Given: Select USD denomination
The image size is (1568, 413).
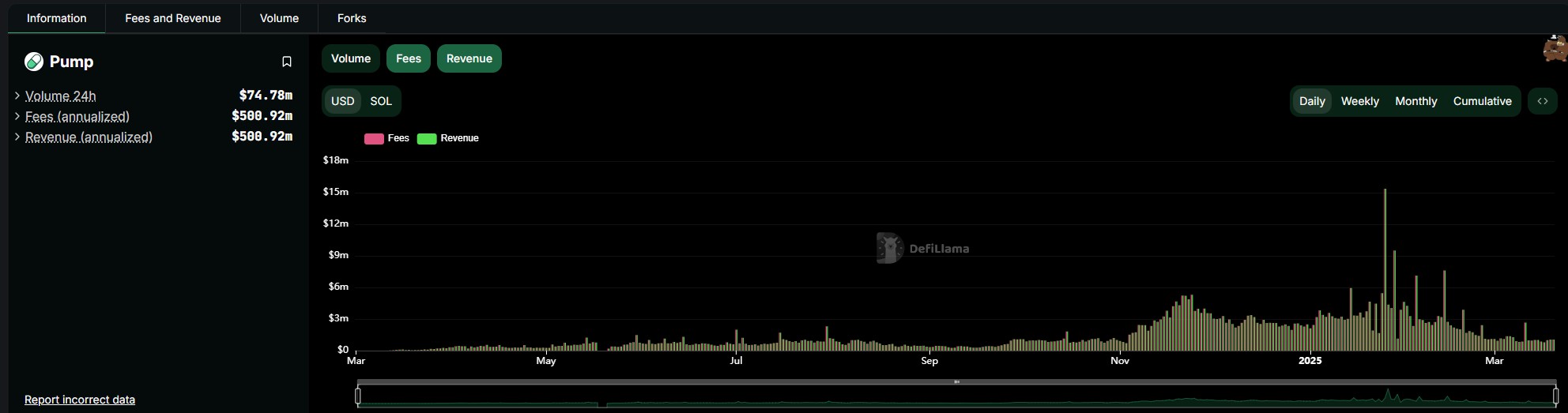Looking at the screenshot, I should pos(342,101).
